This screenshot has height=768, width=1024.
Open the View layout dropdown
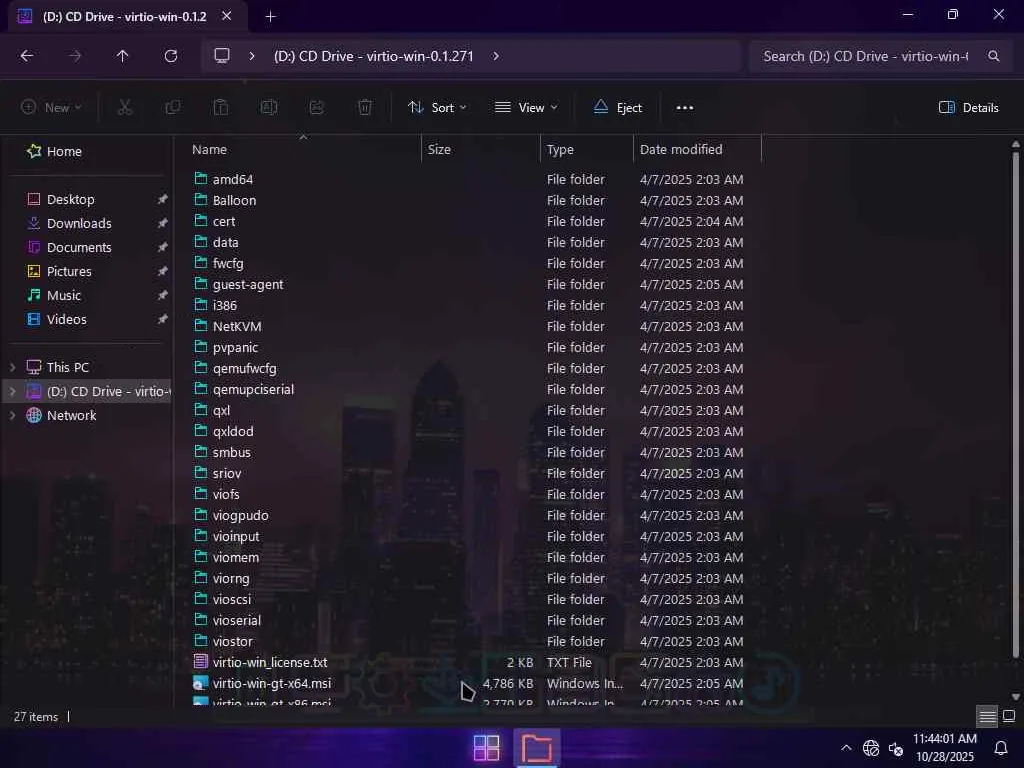point(526,108)
